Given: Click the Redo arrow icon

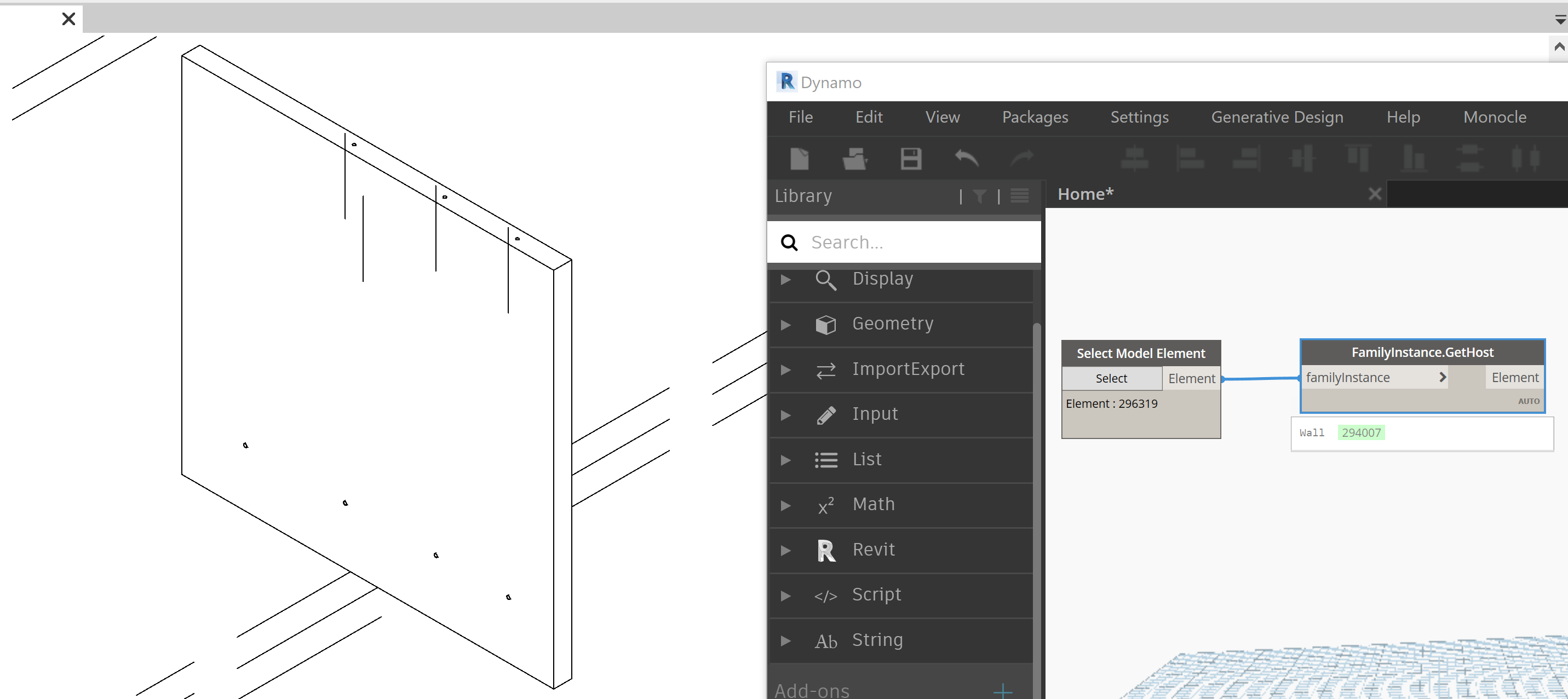Looking at the screenshot, I should coord(1022,159).
